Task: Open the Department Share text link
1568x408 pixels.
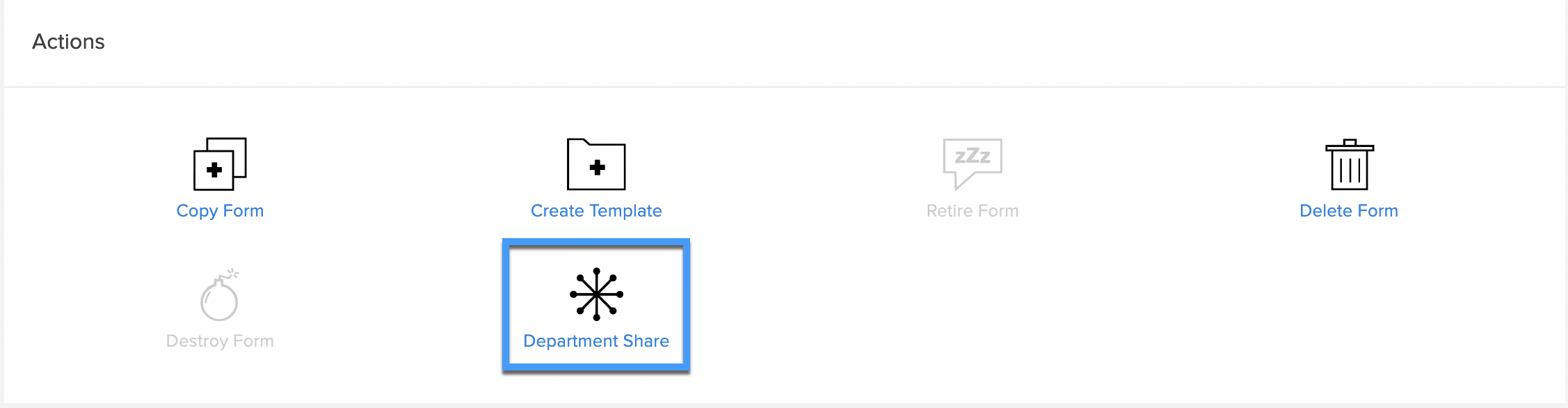Action: coord(596,341)
